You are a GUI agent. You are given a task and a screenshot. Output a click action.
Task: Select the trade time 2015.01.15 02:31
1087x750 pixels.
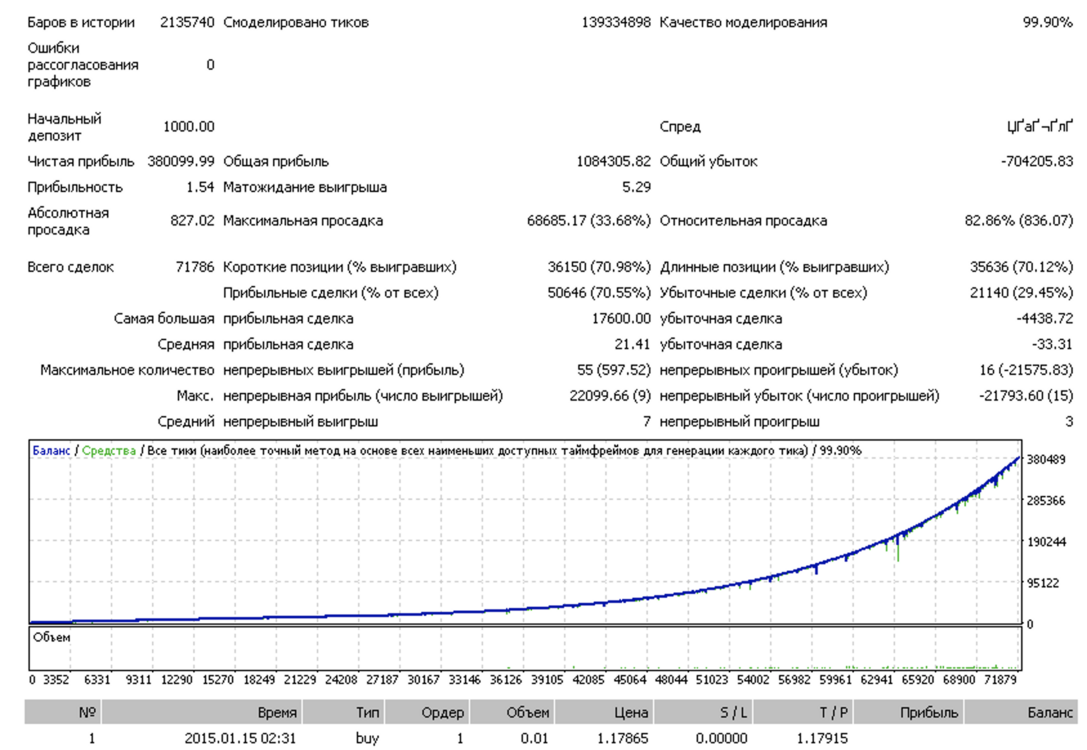pos(240,738)
